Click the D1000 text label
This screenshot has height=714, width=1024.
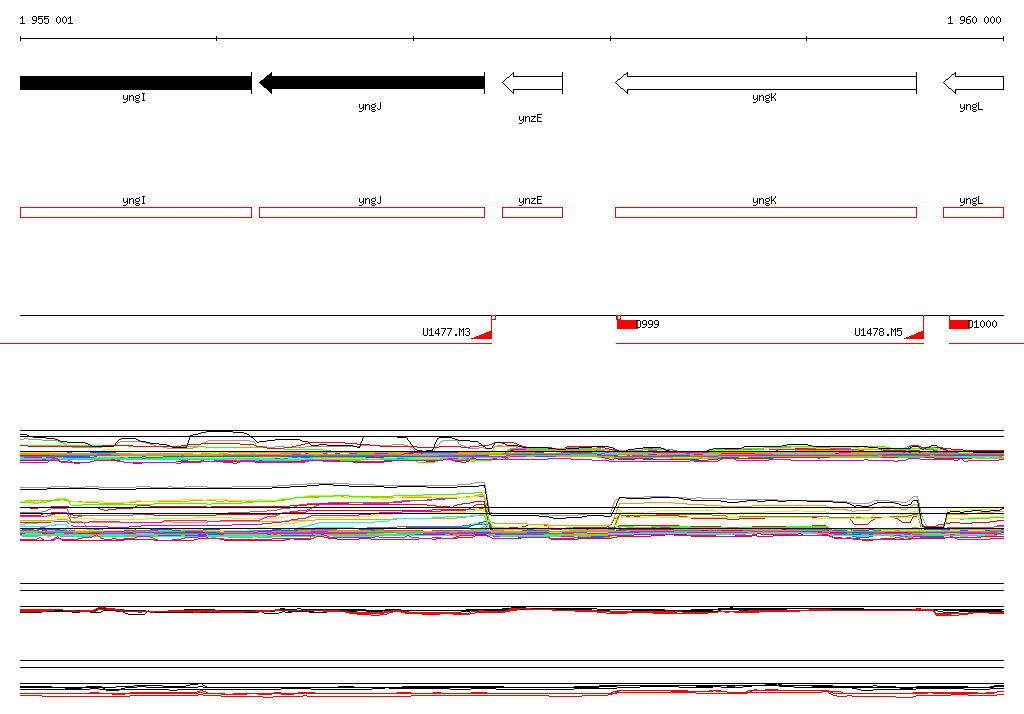[983, 324]
